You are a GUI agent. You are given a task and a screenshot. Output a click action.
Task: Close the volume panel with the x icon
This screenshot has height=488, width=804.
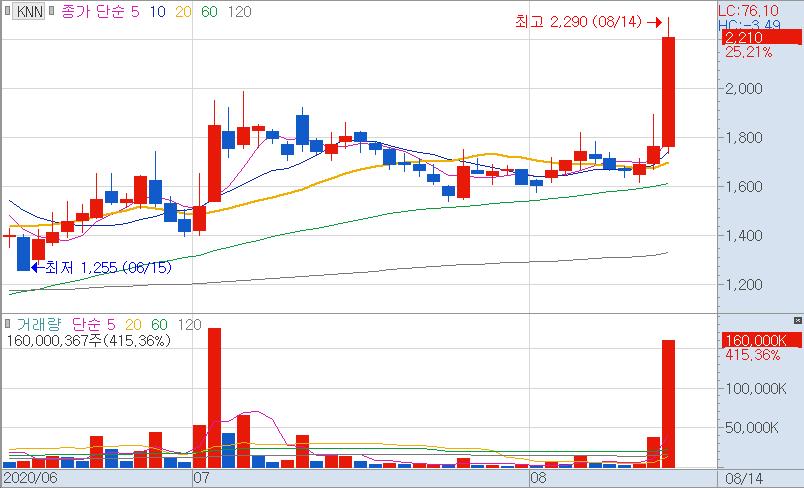[x=797, y=320]
